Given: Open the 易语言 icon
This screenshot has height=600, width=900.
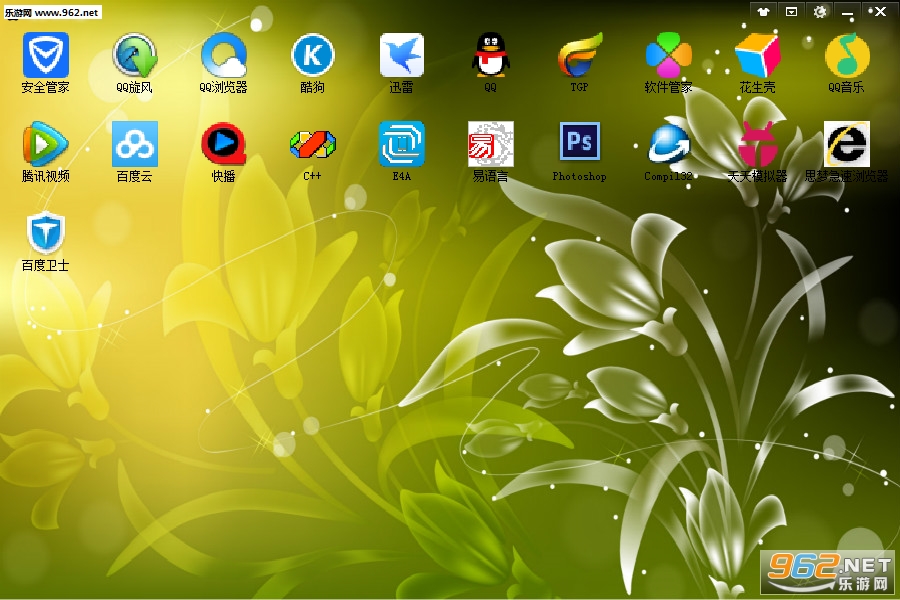Looking at the screenshot, I should click(x=490, y=144).
